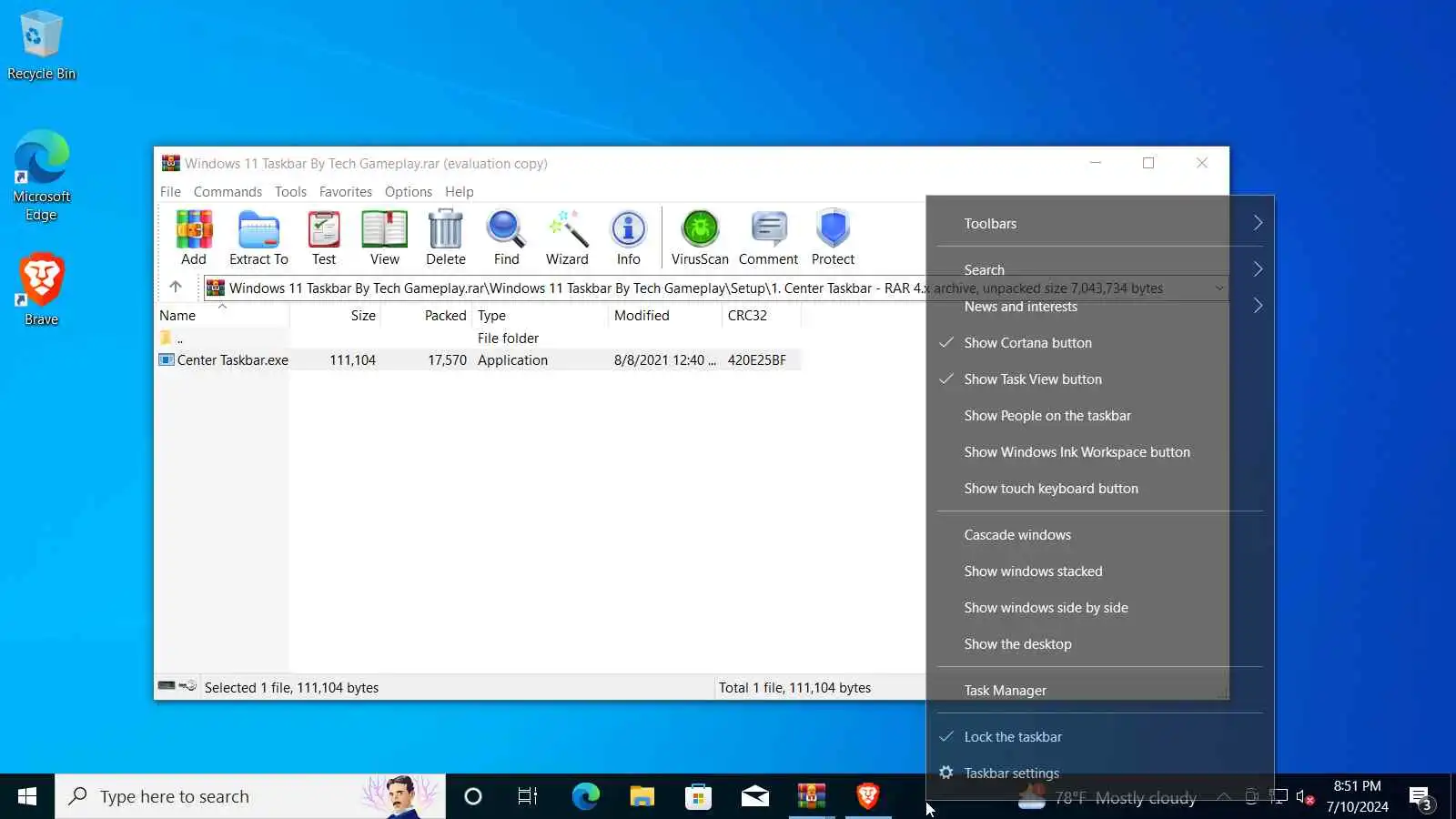Open File Explorer from the taskbar
Image resolution: width=1456 pixels, height=819 pixels.
(642, 797)
